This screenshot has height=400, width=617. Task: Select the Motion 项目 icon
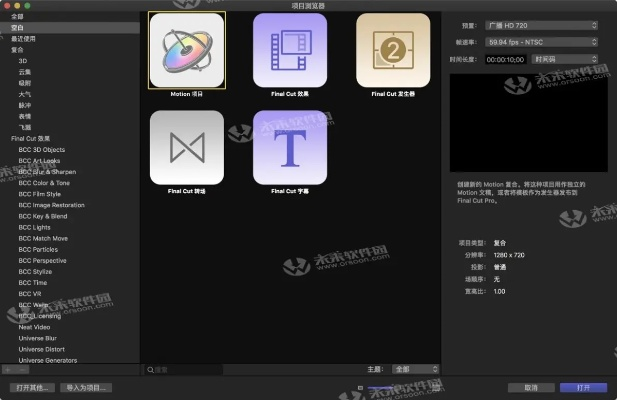[187, 51]
